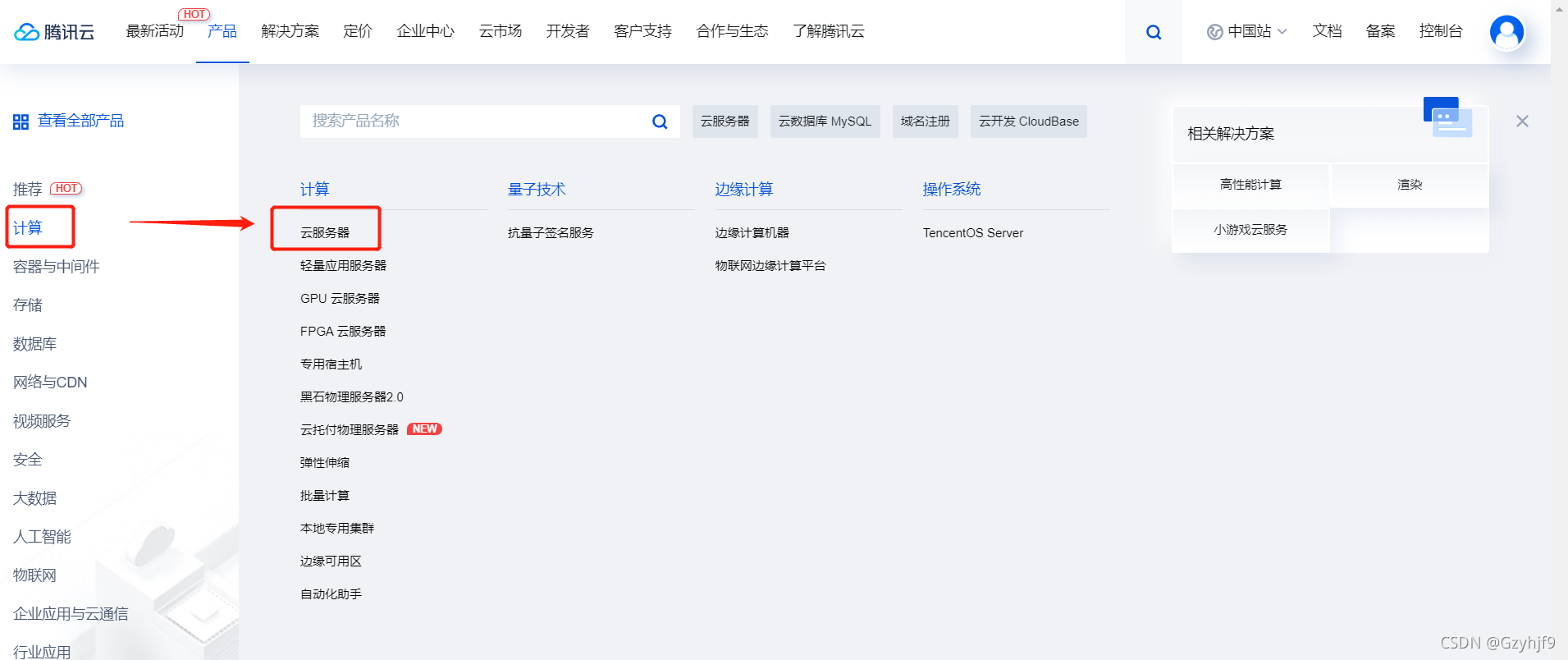
Task: Click the Tencent Cloud logo
Action: tap(54, 32)
